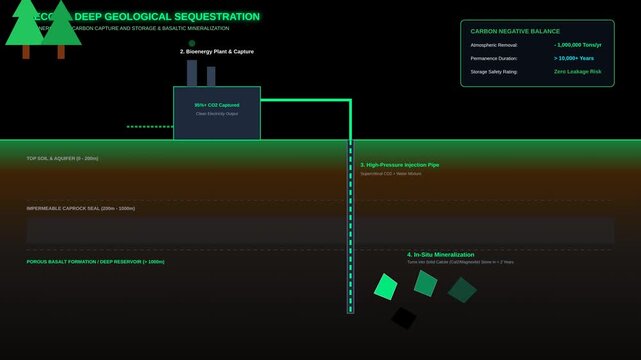Viewport: 641px width, 360px height.
Task: Select the black mineral crystal
Action: click(404, 318)
